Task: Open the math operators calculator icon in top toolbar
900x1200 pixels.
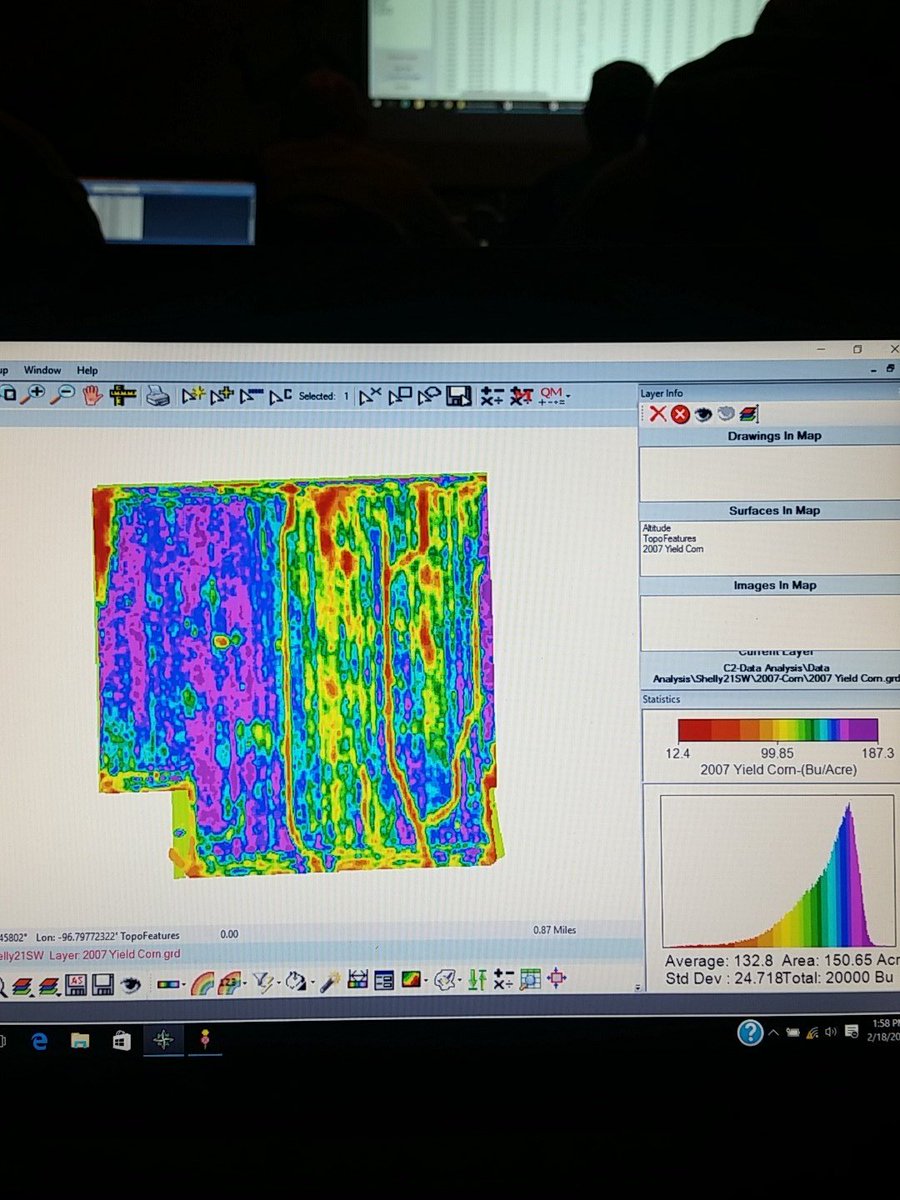Action: pyautogui.click(x=491, y=396)
